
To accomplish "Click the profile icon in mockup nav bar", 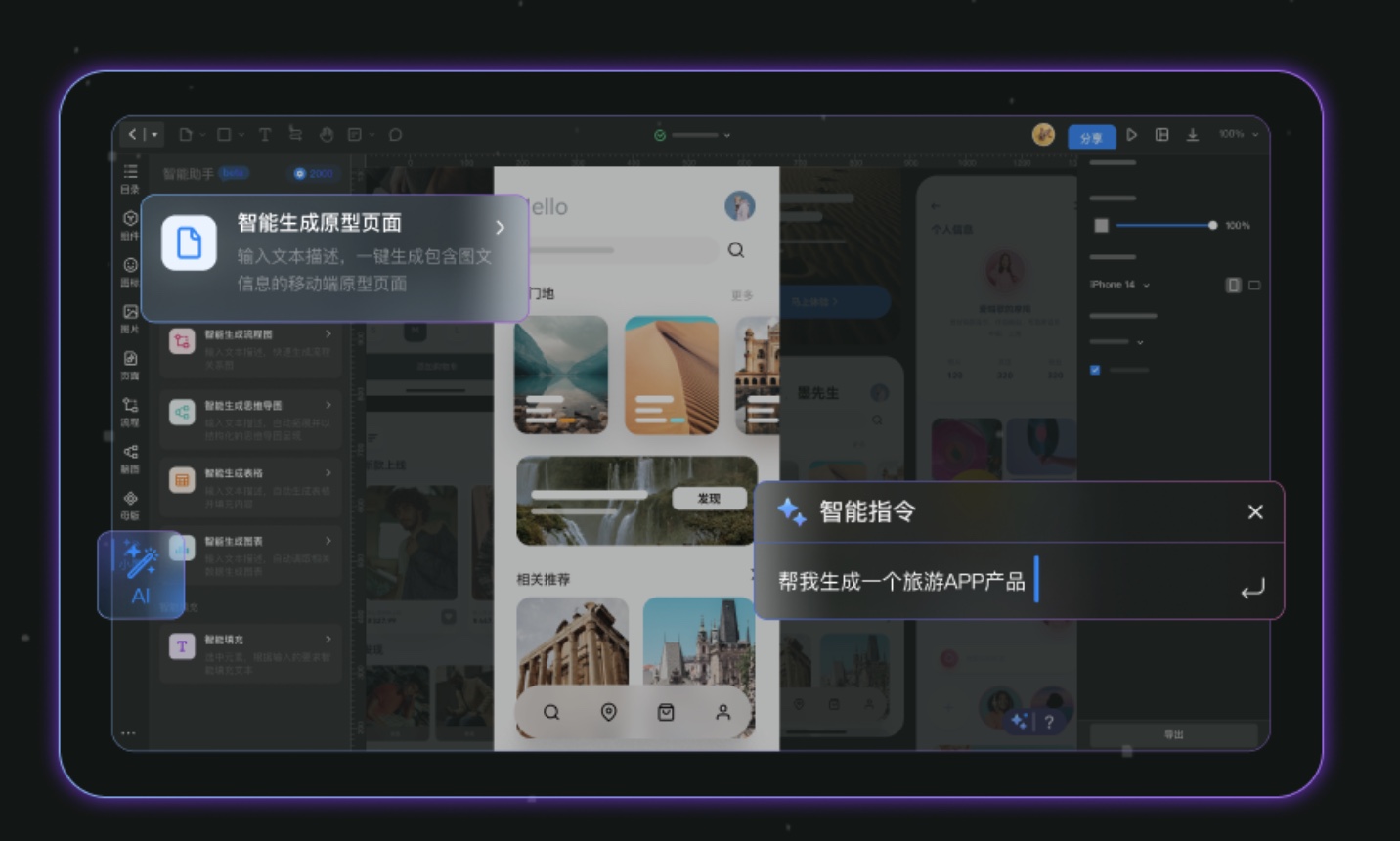I will click(722, 712).
